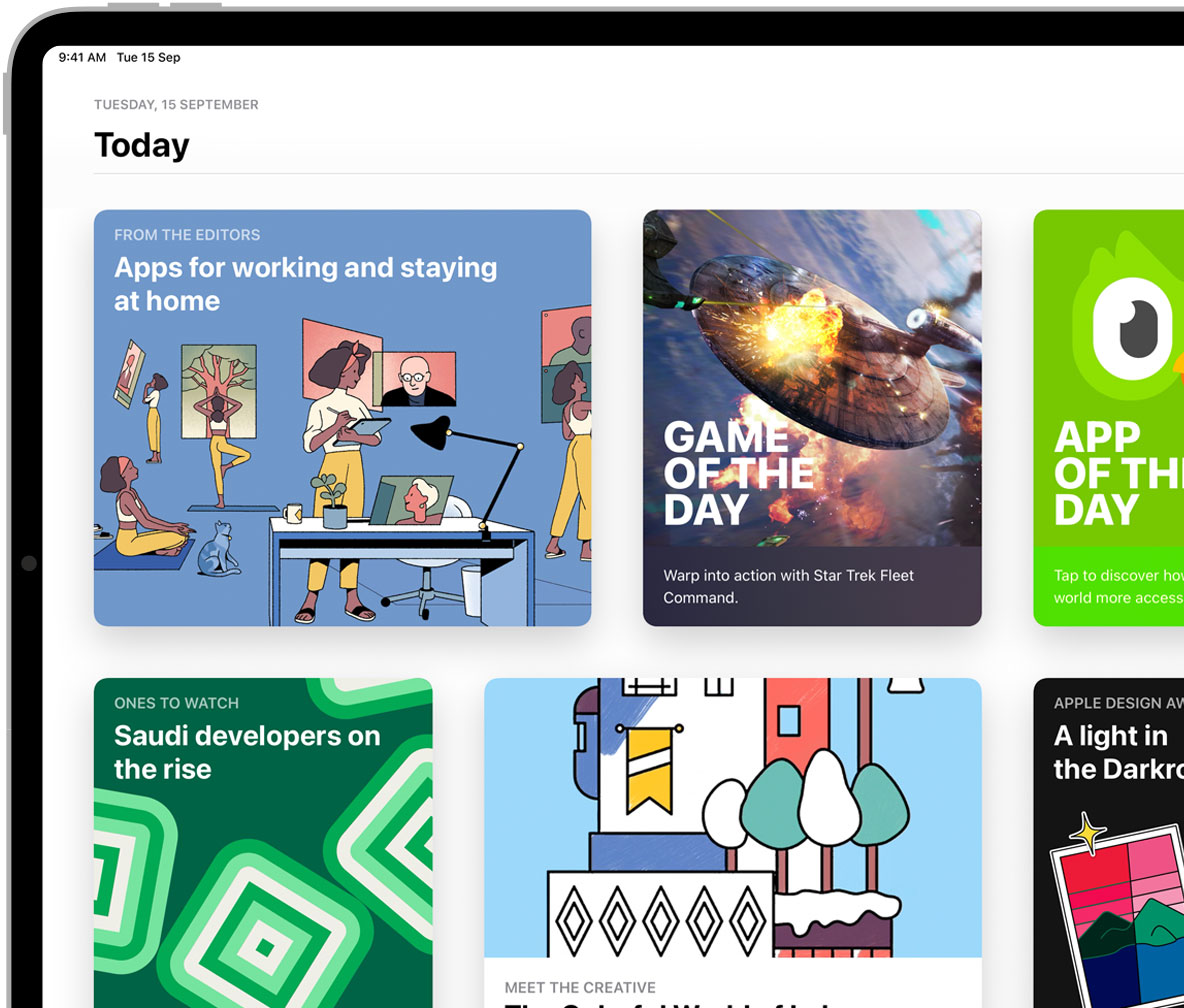Viewport: 1184px width, 1008px height.
Task: Tap the green App of the Day card
Action: (x=1108, y=418)
